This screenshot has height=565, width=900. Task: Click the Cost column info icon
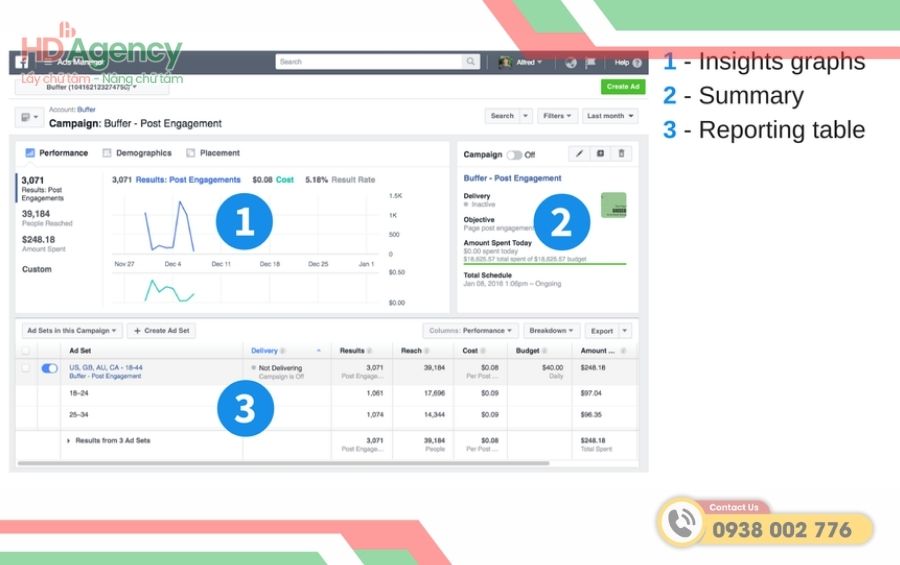(483, 350)
